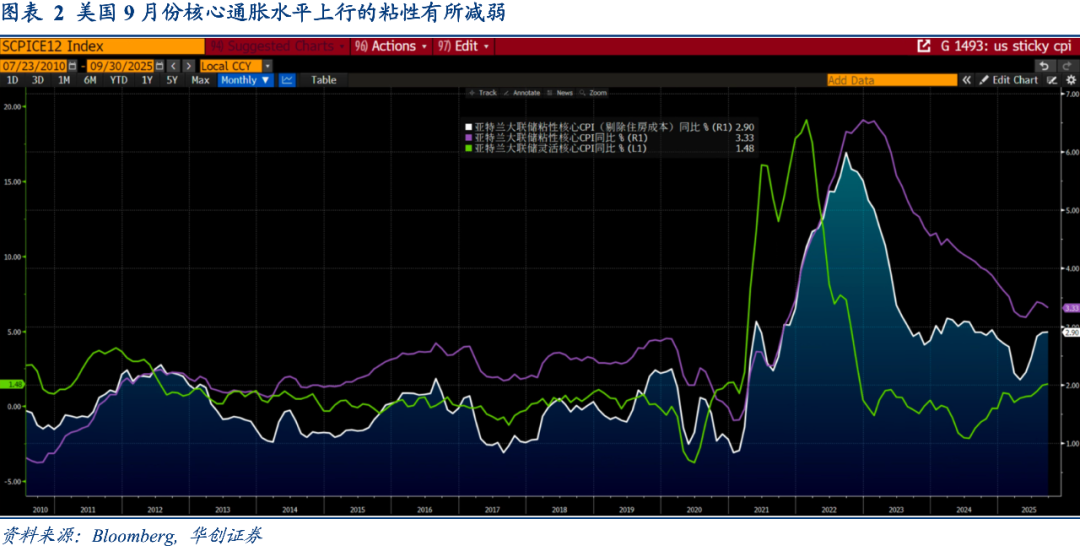Select the YTD range tab
1080x546 pixels.
click(118, 80)
